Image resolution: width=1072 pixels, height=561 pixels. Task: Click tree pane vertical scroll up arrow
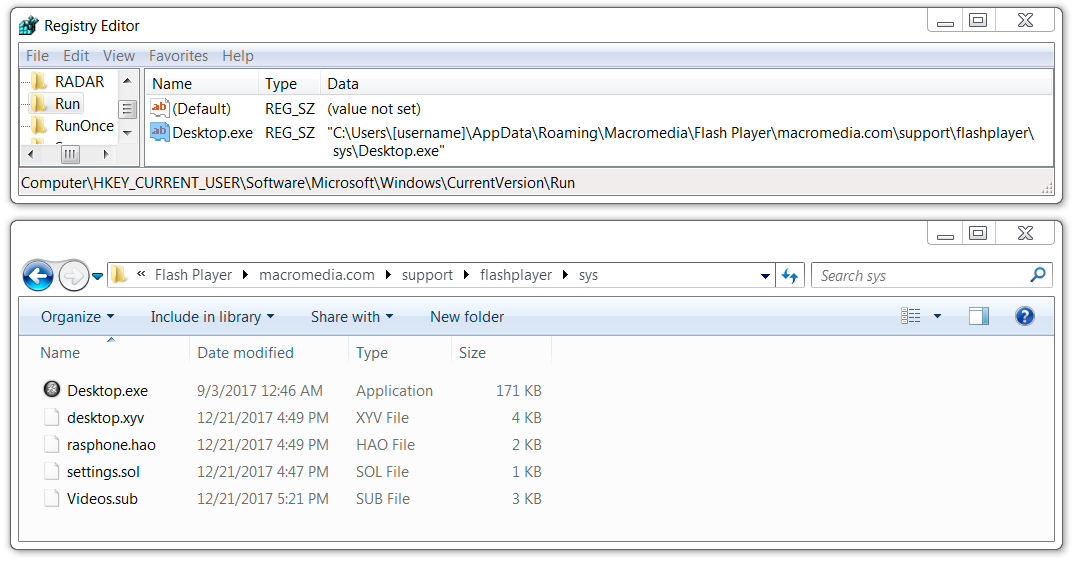click(127, 81)
